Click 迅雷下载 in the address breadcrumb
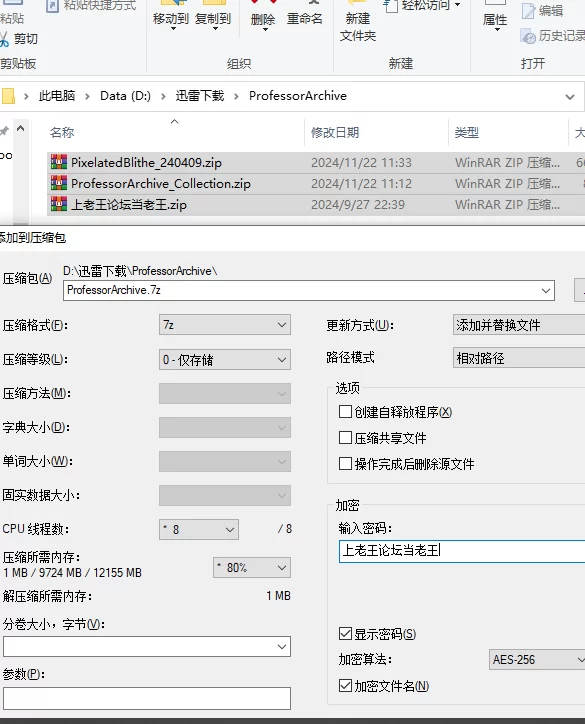Screen dimensions: 585x724 pos(200,96)
